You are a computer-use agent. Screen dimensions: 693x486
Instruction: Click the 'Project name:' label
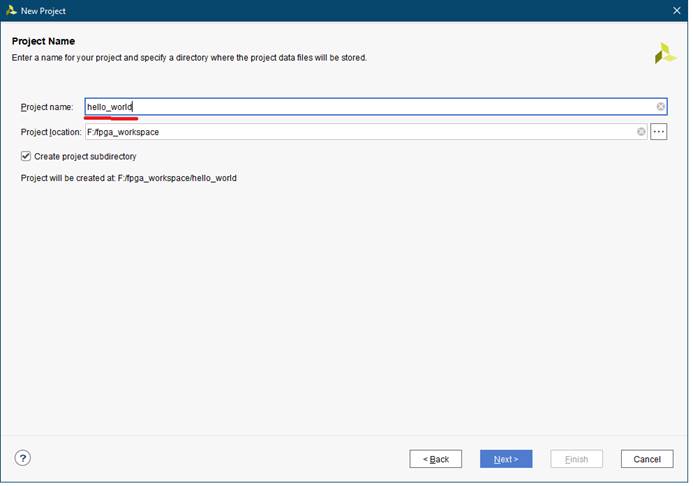point(47,107)
